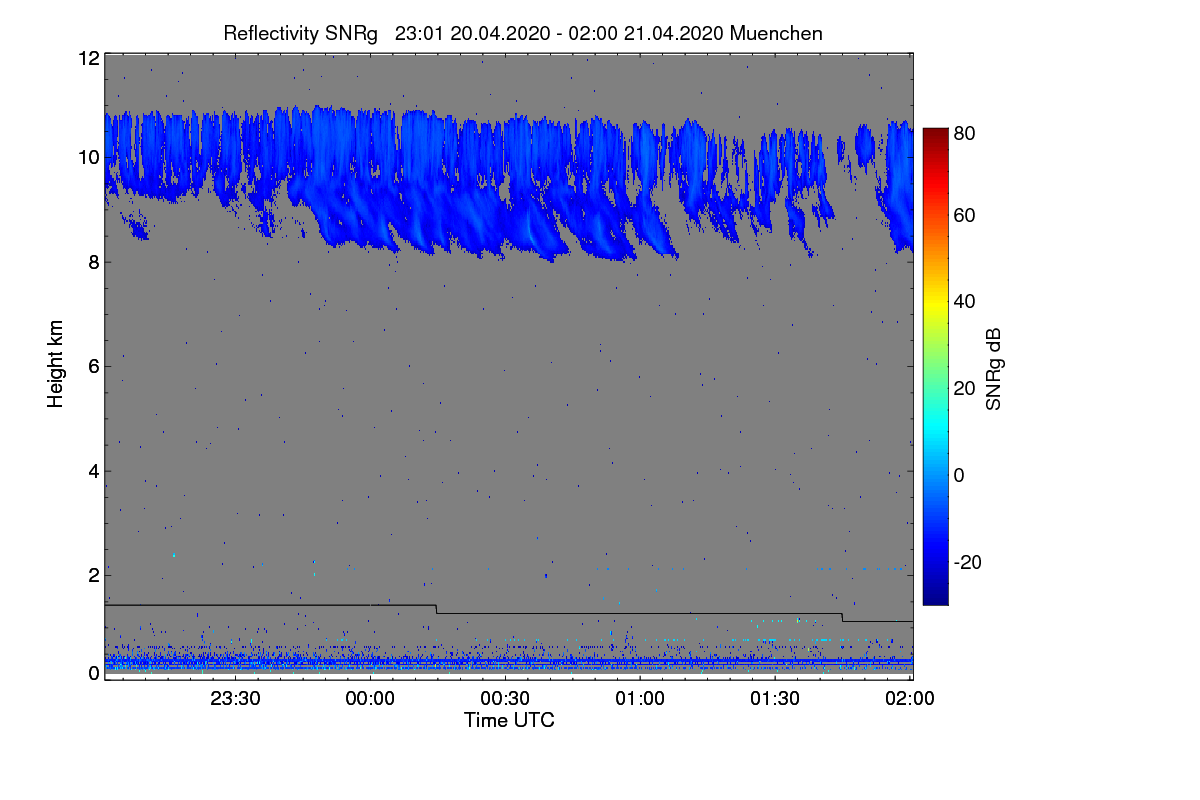The image size is (1200, 800).
Task: Click the height axis value 6
Action: click(93, 366)
